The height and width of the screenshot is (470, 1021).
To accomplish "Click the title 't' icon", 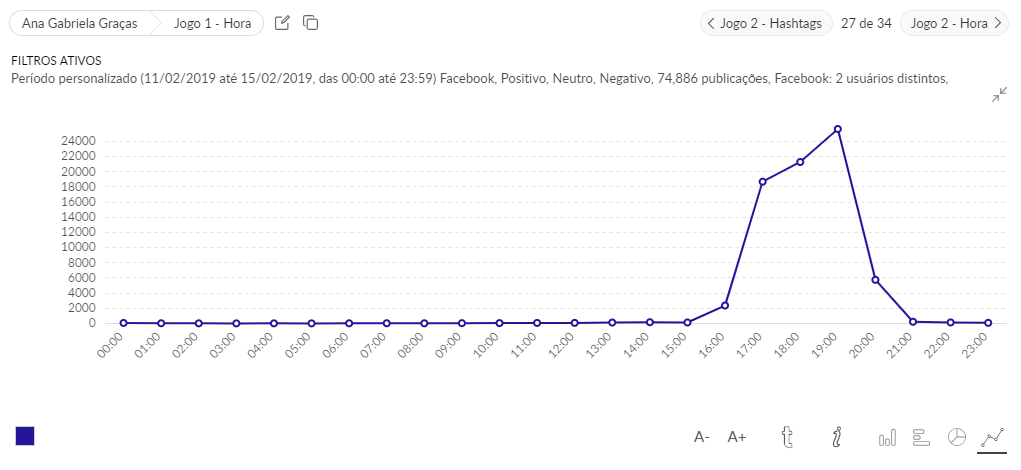I will (787, 436).
